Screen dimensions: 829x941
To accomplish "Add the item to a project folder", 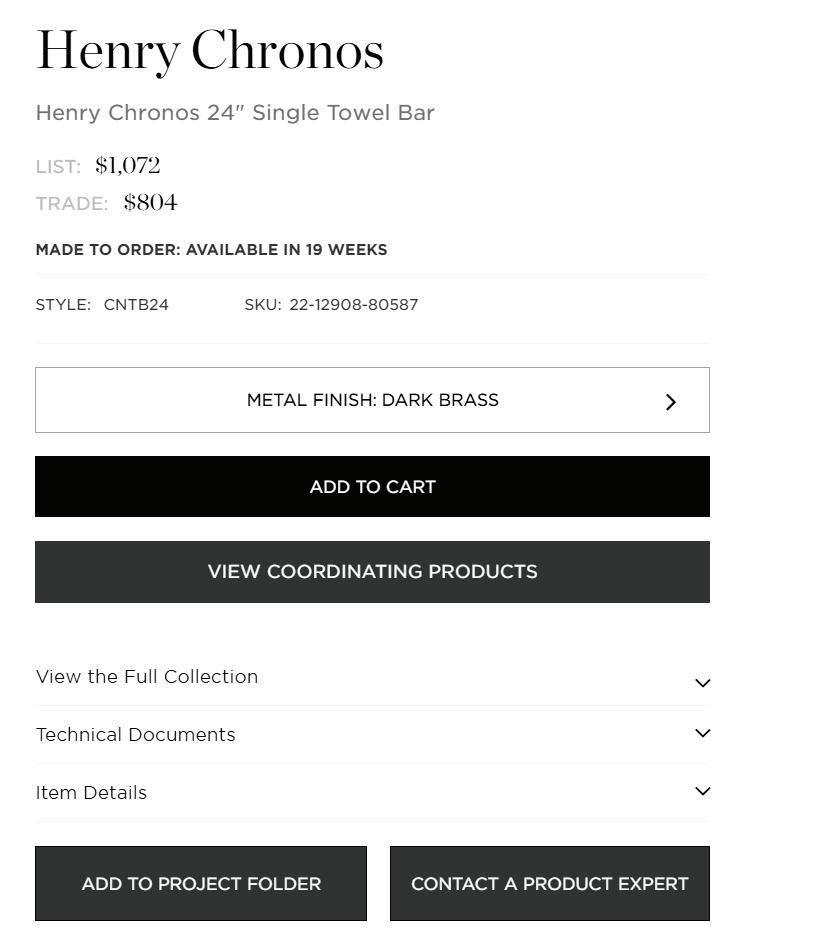I will tap(201, 884).
